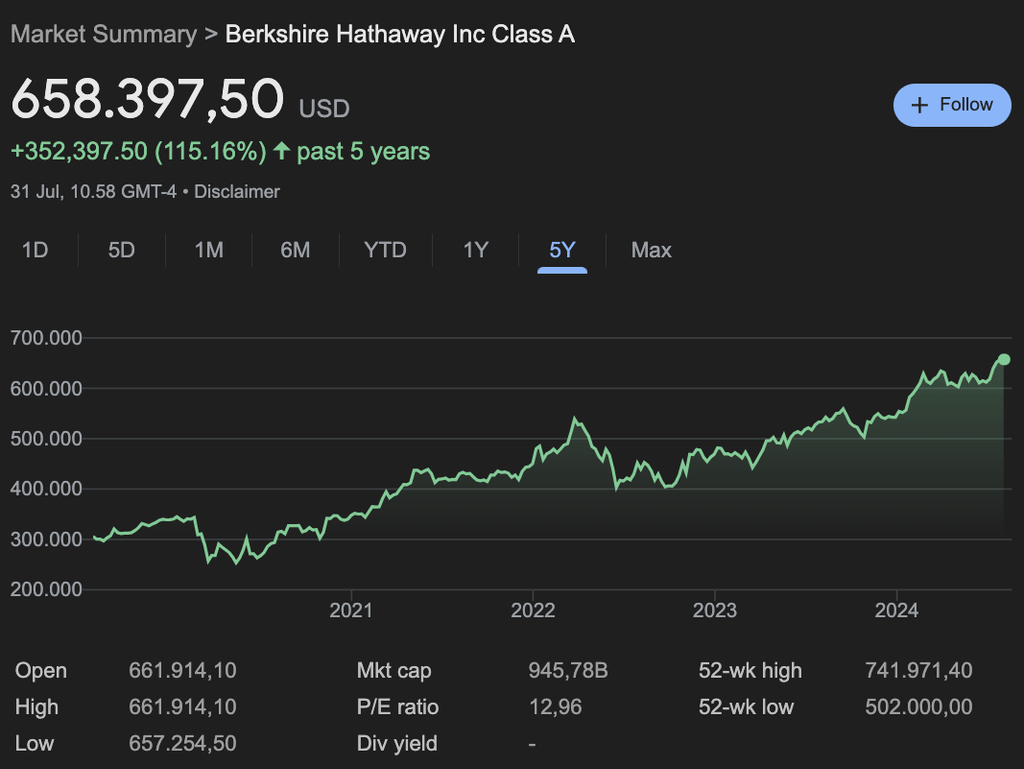Screen dimensions: 1024x769
Task: Open the Disclaimer link
Action: pos(237,191)
